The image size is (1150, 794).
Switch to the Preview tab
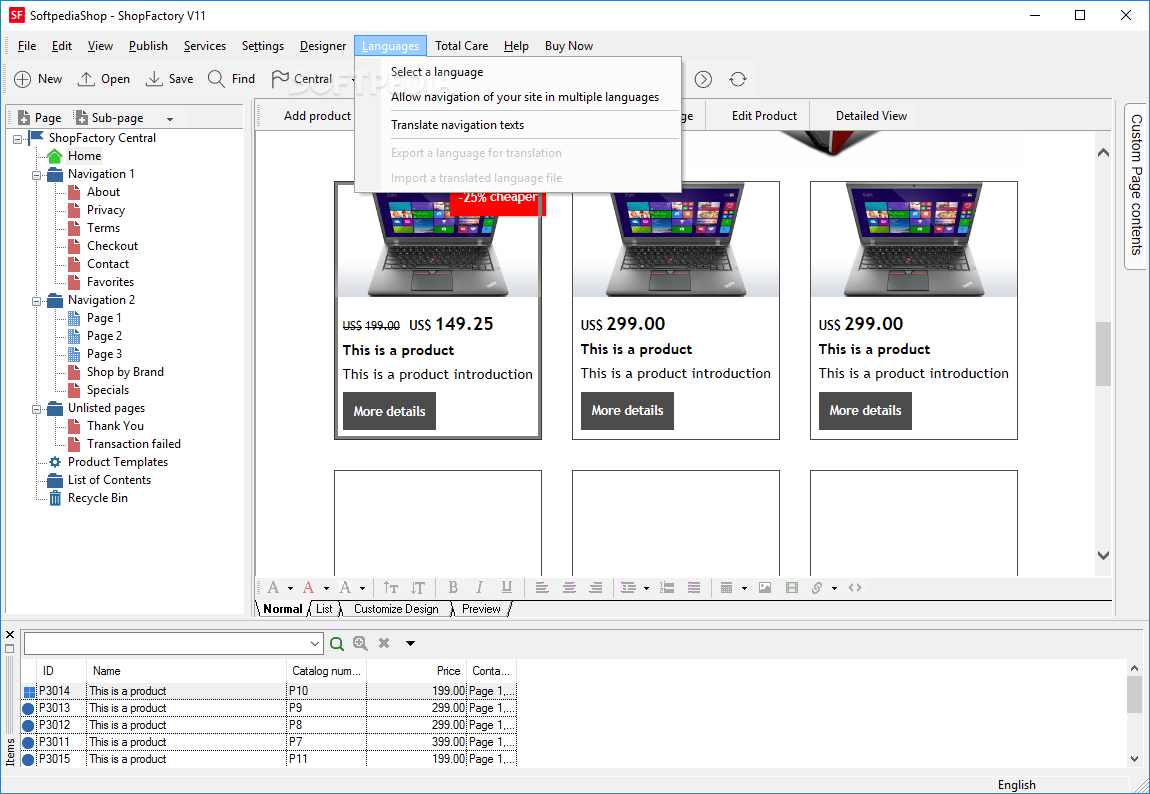481,609
